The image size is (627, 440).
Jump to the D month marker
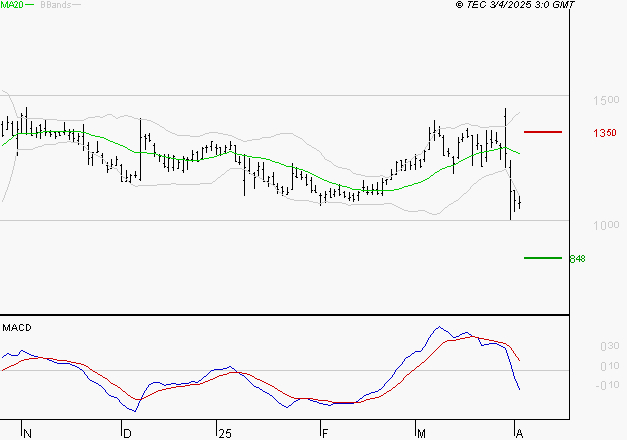click(x=127, y=433)
